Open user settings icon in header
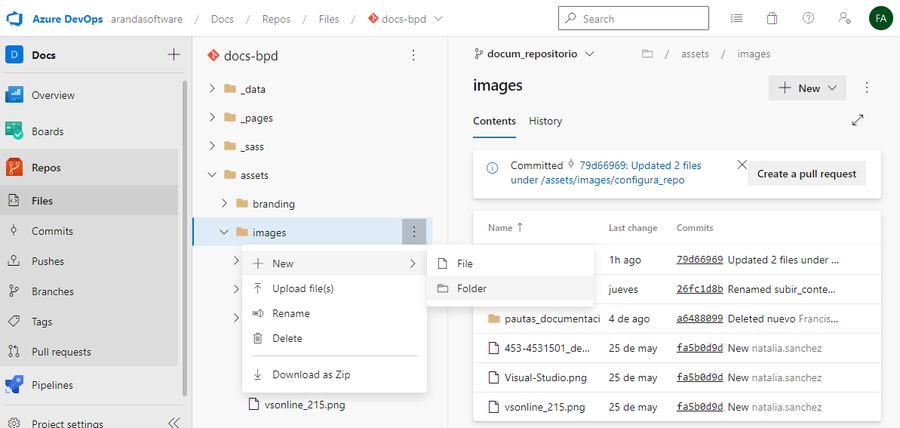900x428 pixels. [x=844, y=19]
